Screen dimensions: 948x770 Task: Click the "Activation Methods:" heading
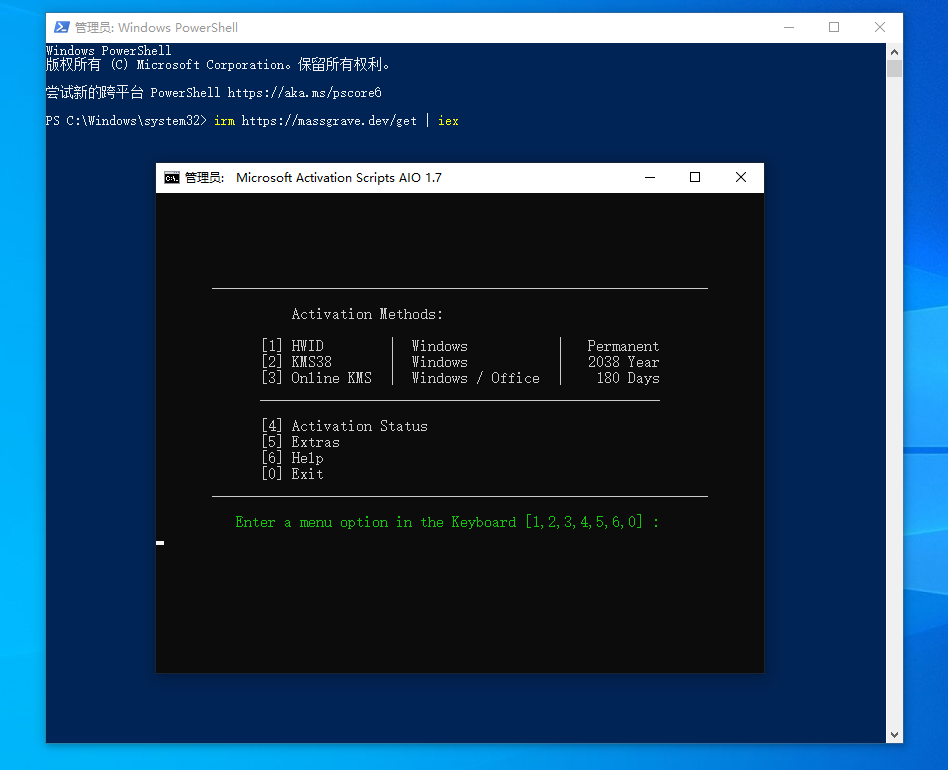pos(367,314)
